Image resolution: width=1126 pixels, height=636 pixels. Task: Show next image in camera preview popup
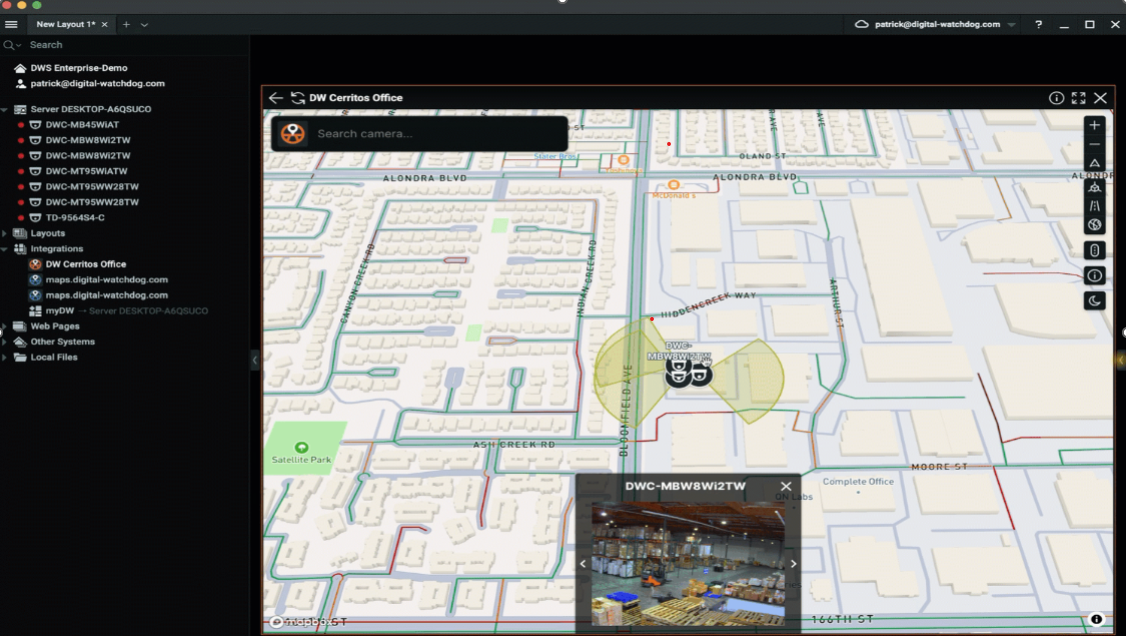click(793, 564)
